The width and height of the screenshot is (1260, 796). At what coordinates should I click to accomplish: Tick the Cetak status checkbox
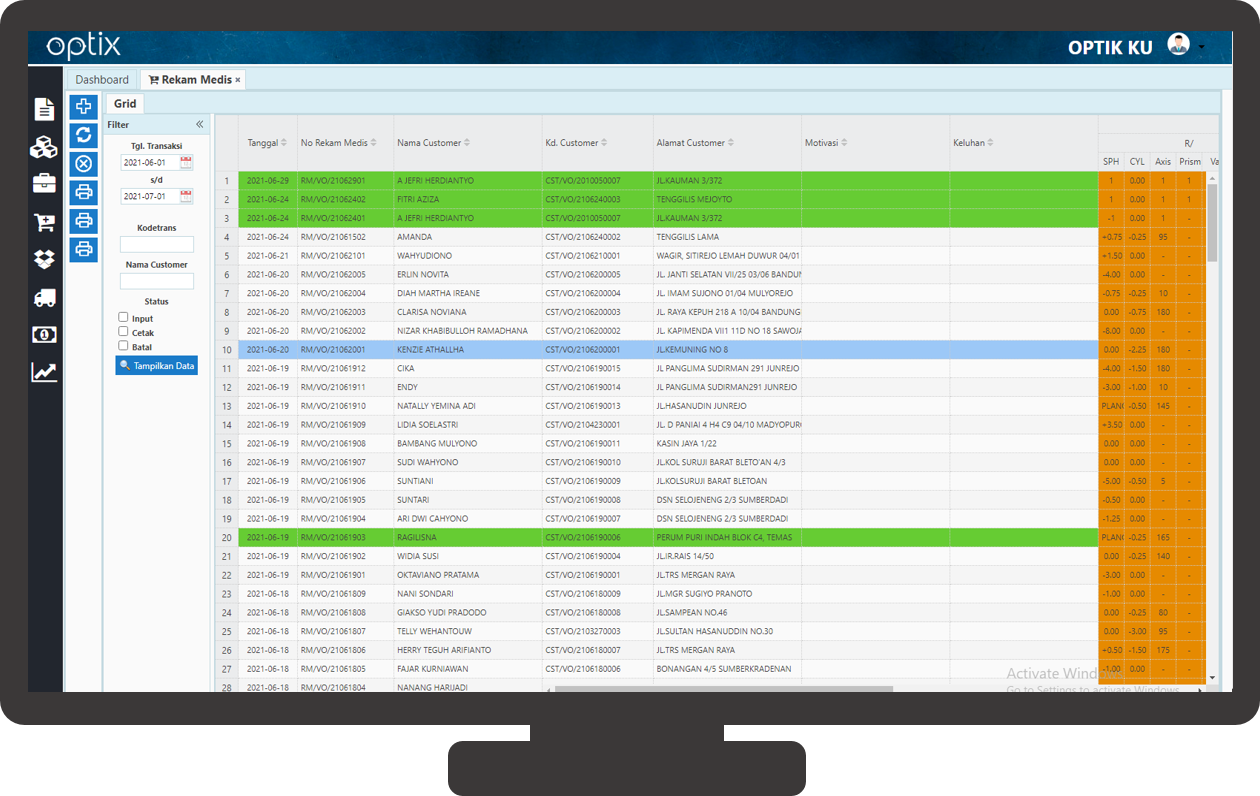click(x=123, y=331)
